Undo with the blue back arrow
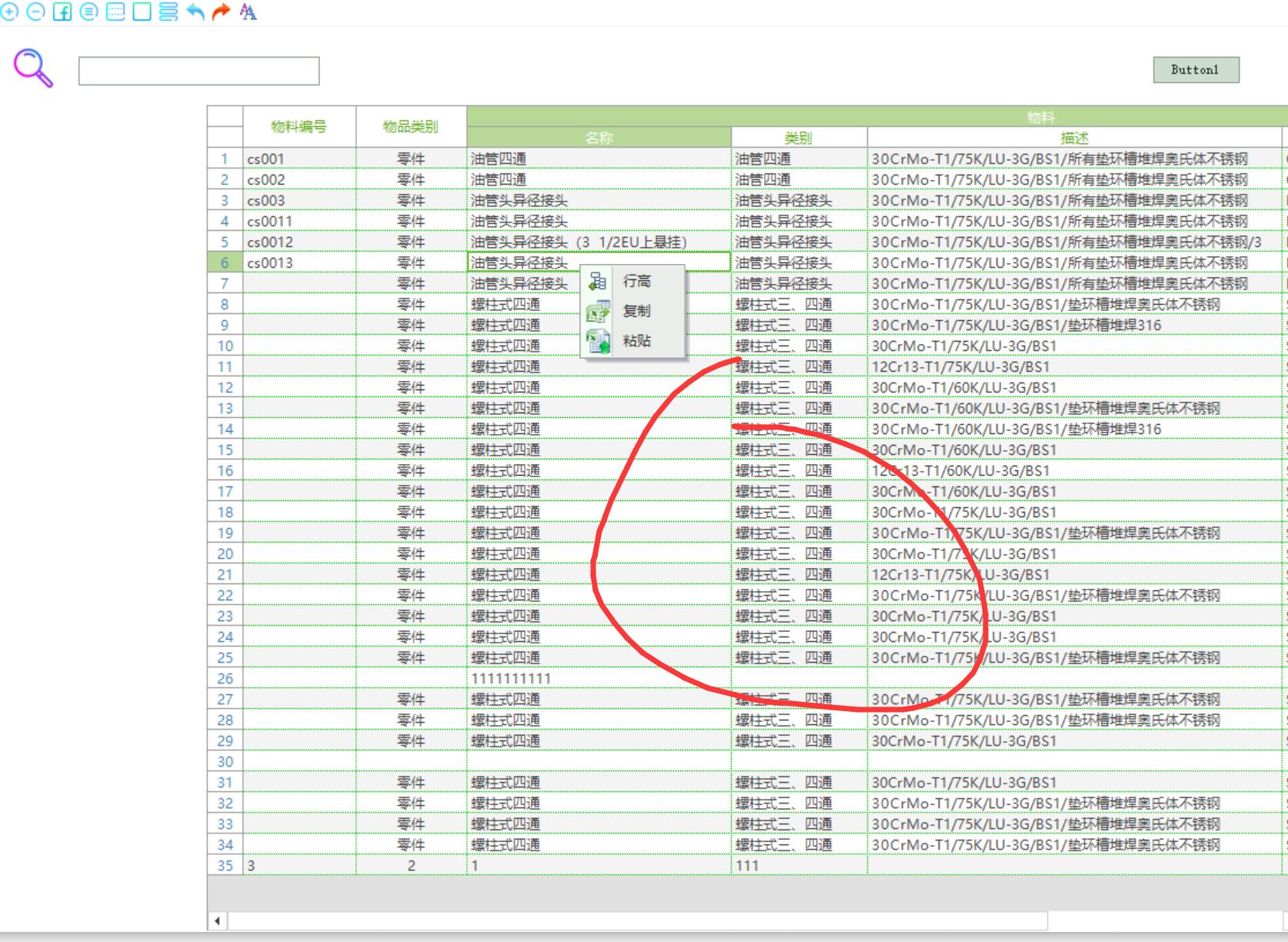The image size is (1288, 942). point(195,12)
